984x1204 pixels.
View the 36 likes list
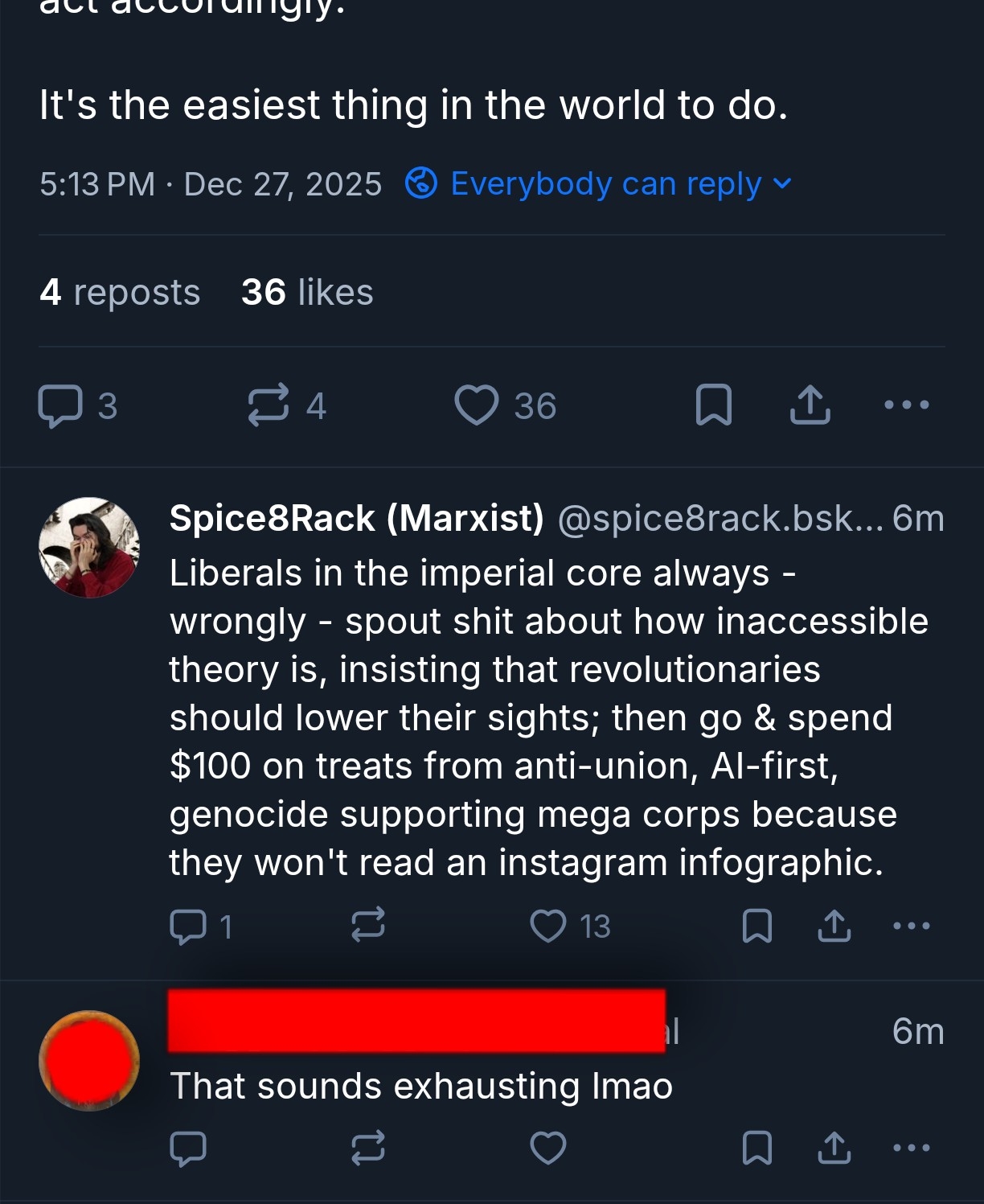tap(307, 292)
